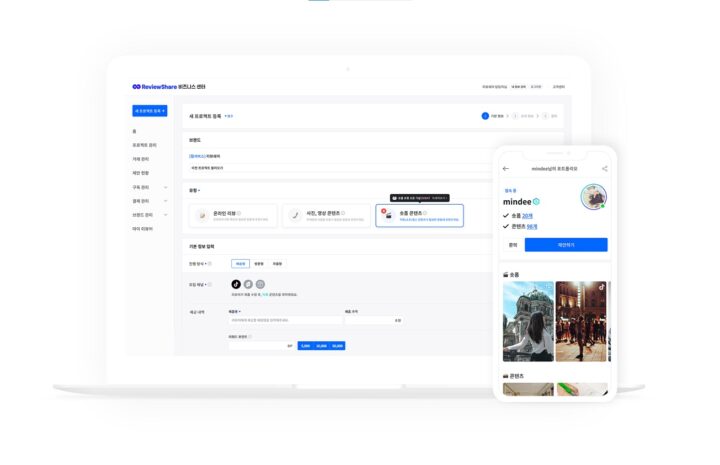This screenshot has height=465, width=720.
Task: Select the 온라인 리뷰 type card
Action: tap(233, 216)
